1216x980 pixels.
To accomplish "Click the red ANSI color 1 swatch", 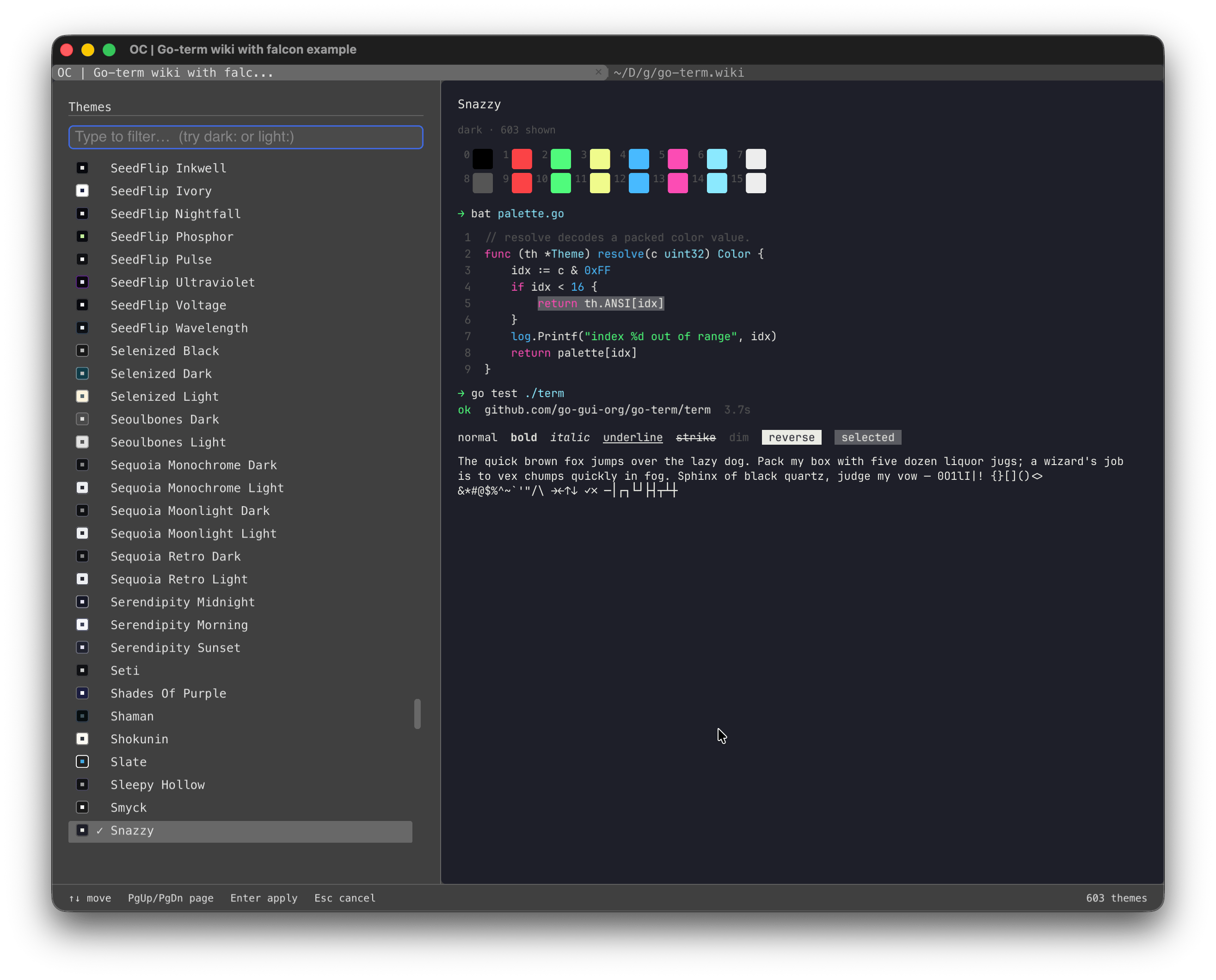I will pyautogui.click(x=522, y=159).
